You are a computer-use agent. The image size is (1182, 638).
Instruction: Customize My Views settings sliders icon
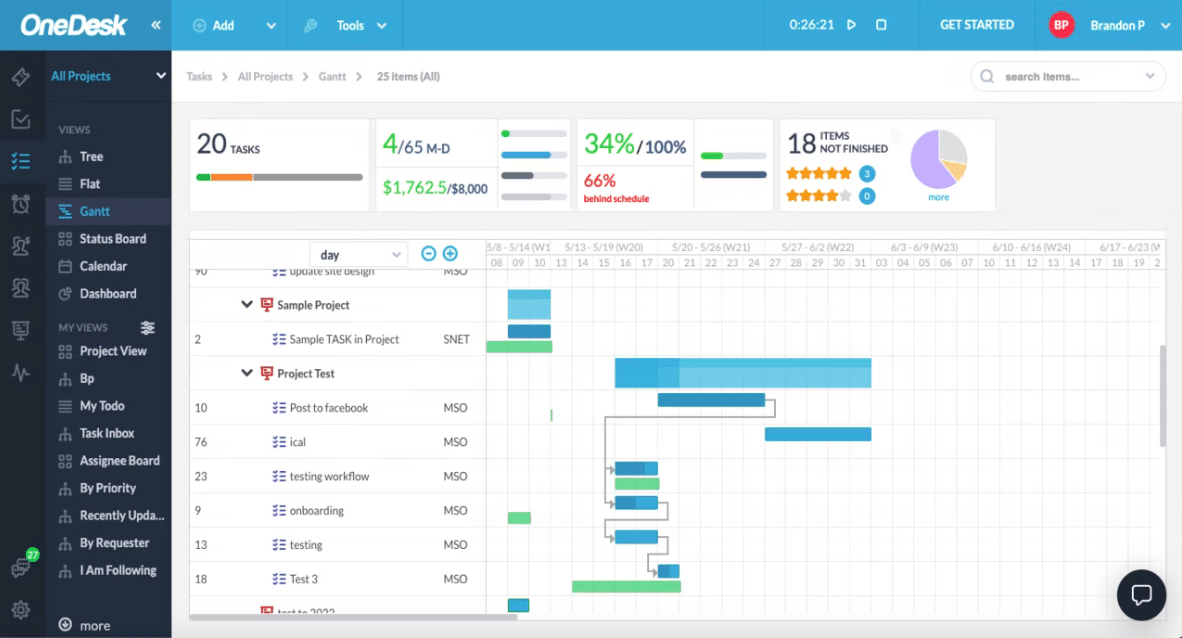click(148, 327)
